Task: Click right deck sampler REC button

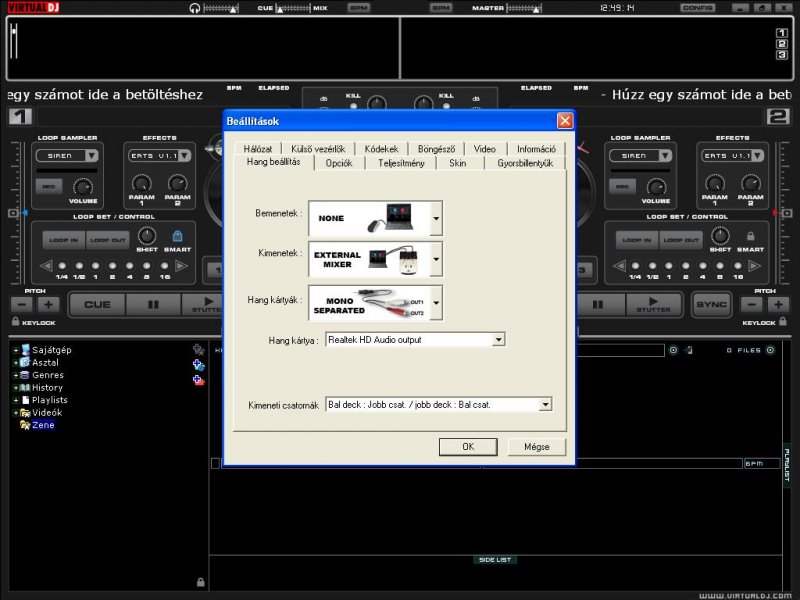Action: 622,187
